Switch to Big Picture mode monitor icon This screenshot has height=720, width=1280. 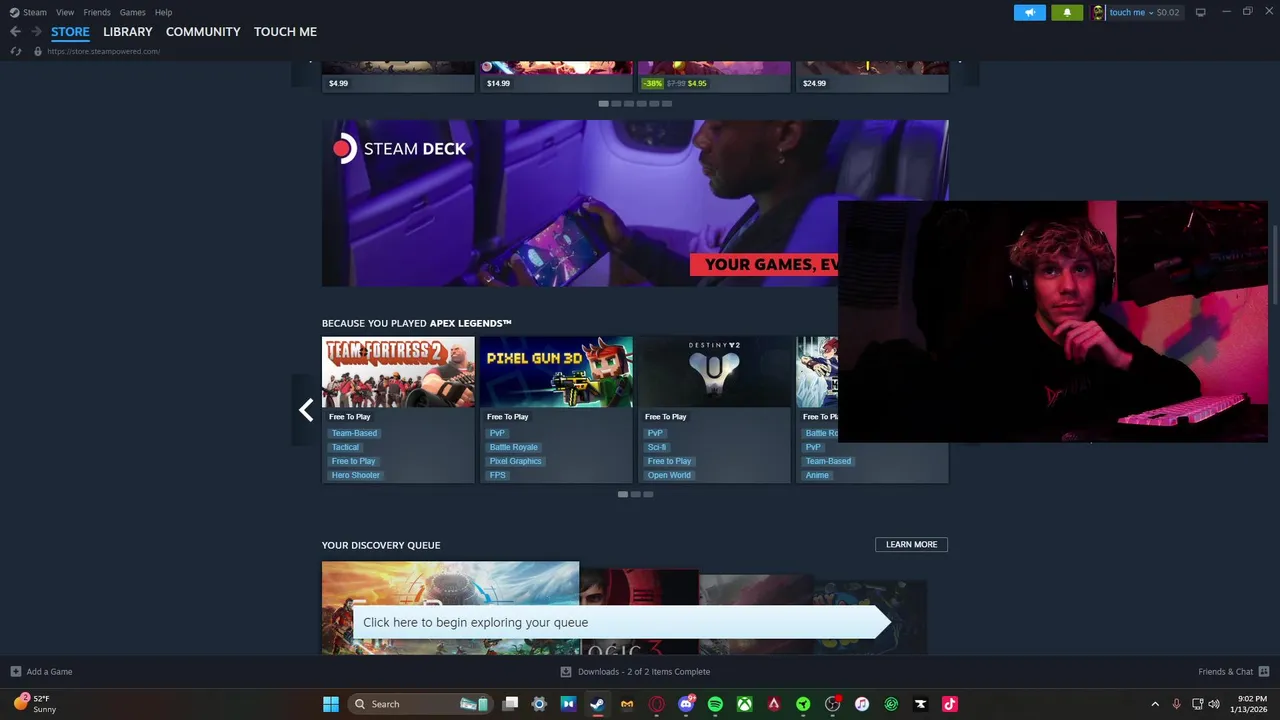(1201, 12)
